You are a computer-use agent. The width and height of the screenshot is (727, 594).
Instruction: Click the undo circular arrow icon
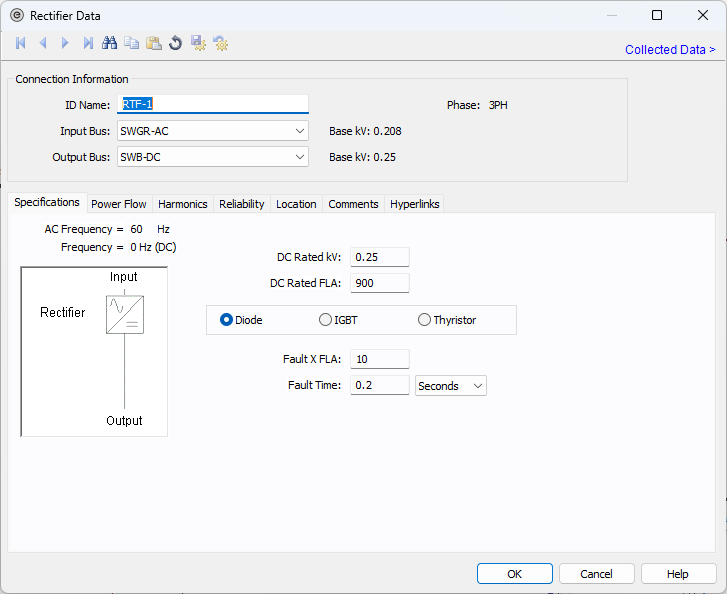click(x=176, y=43)
